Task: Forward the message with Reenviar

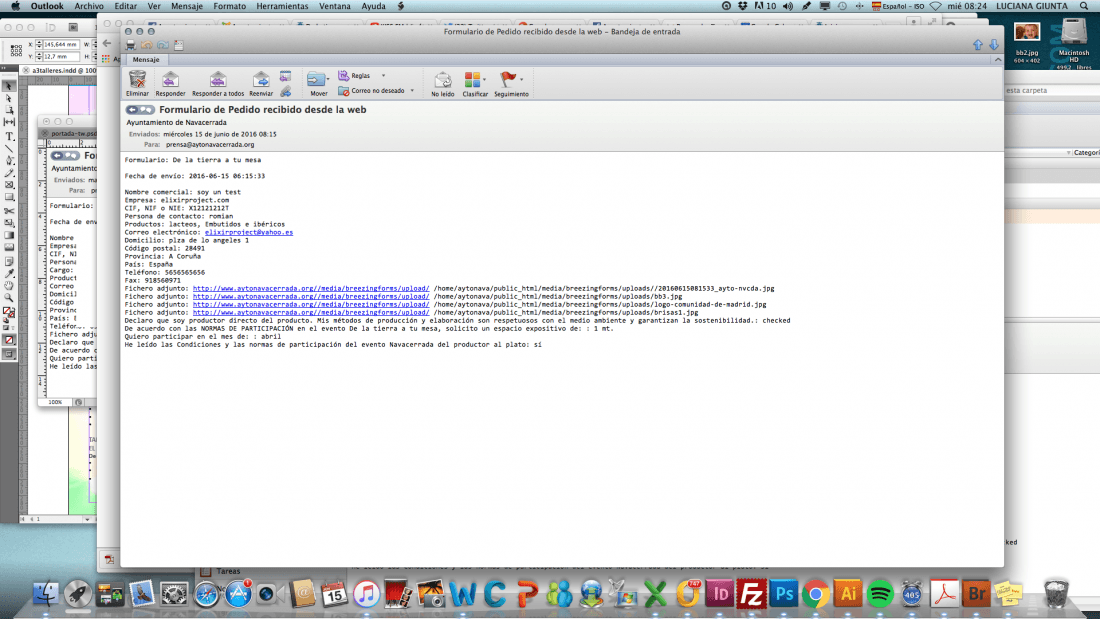Action: click(260, 84)
